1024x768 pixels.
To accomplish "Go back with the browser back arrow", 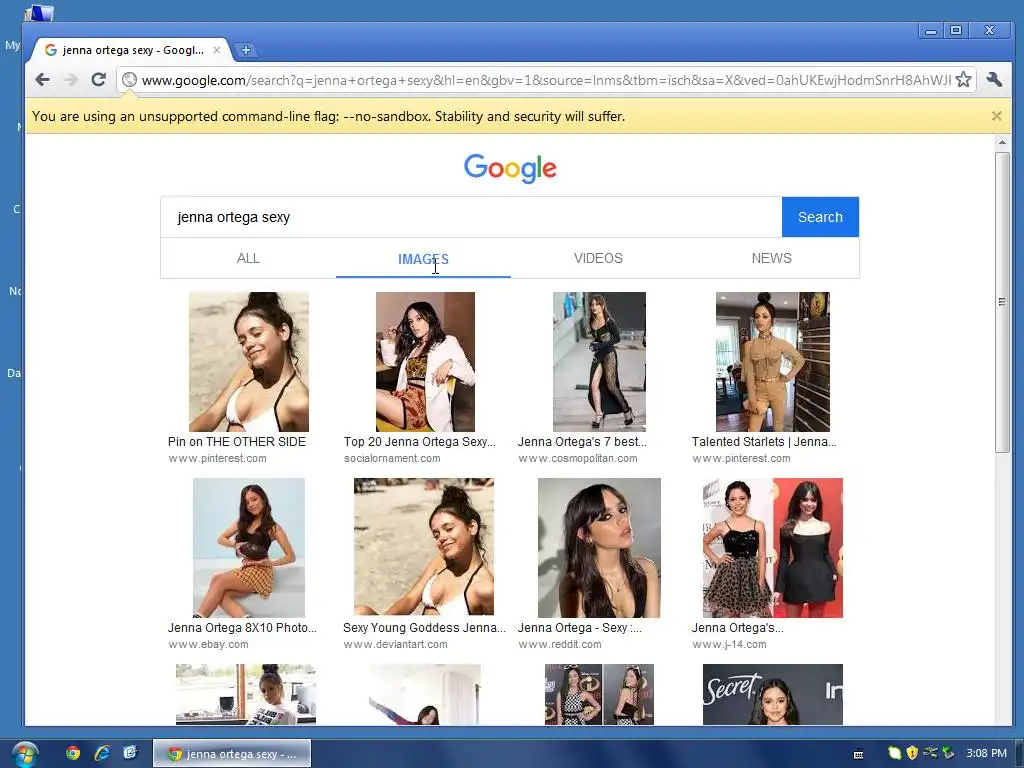I will (x=42, y=80).
